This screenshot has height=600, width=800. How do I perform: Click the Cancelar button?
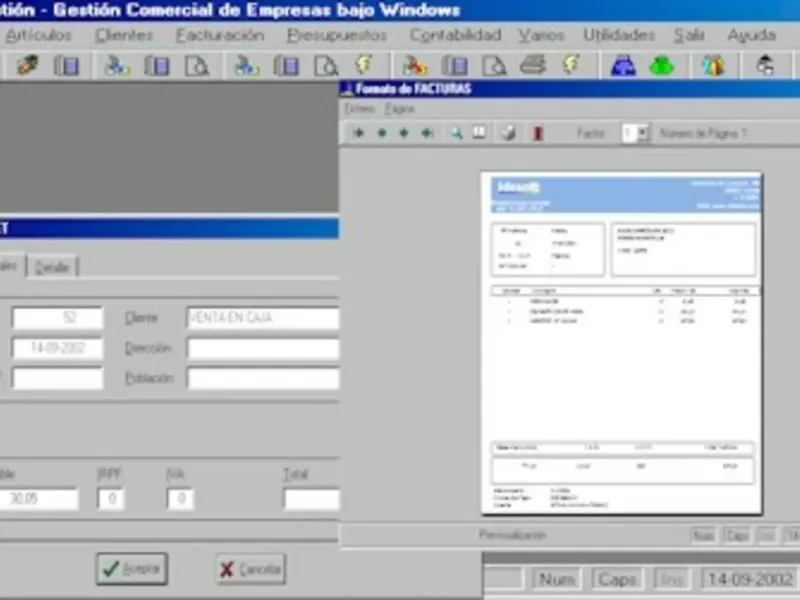[x=251, y=569]
